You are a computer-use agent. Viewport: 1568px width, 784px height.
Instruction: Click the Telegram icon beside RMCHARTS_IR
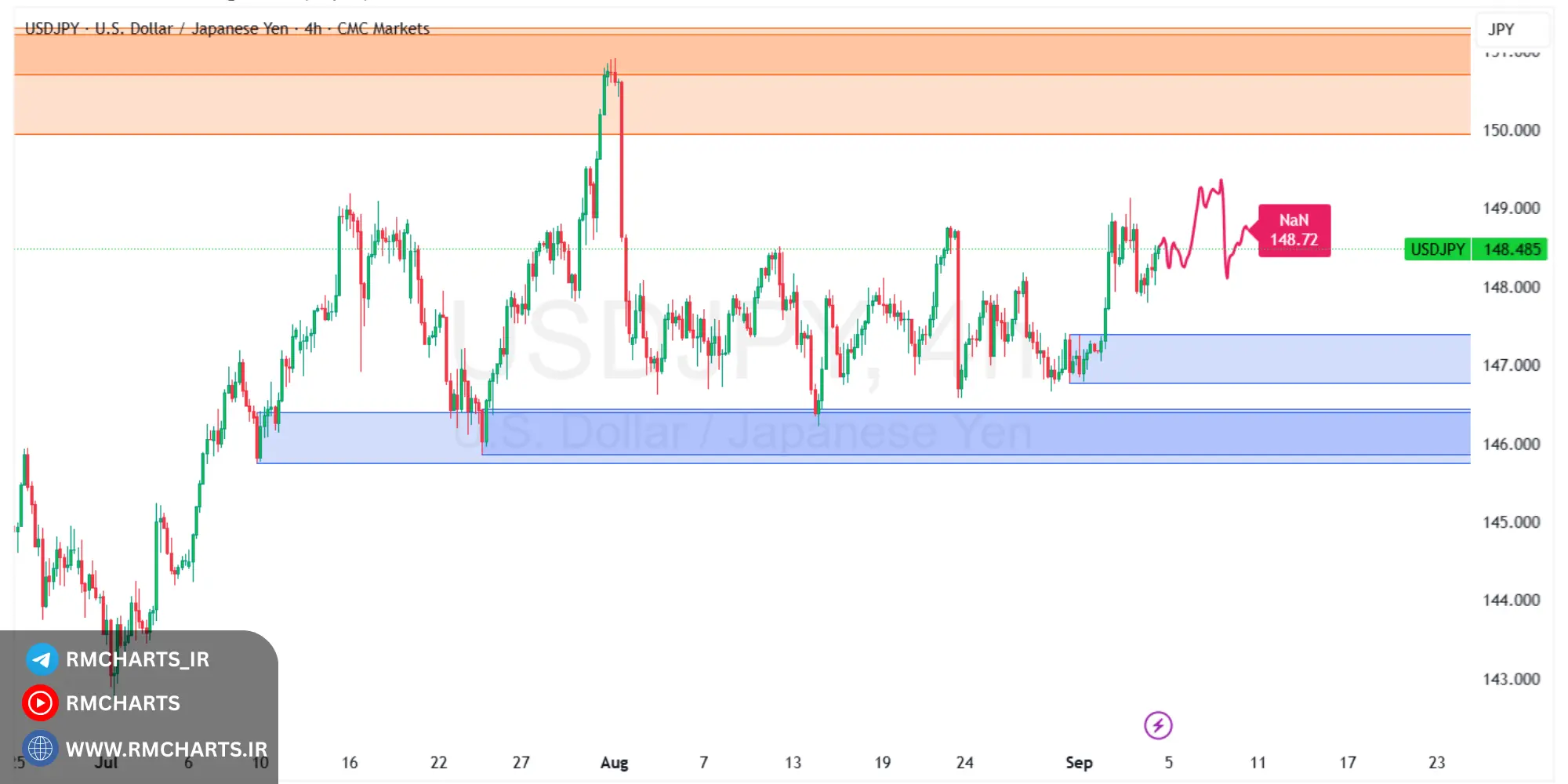click(42, 659)
